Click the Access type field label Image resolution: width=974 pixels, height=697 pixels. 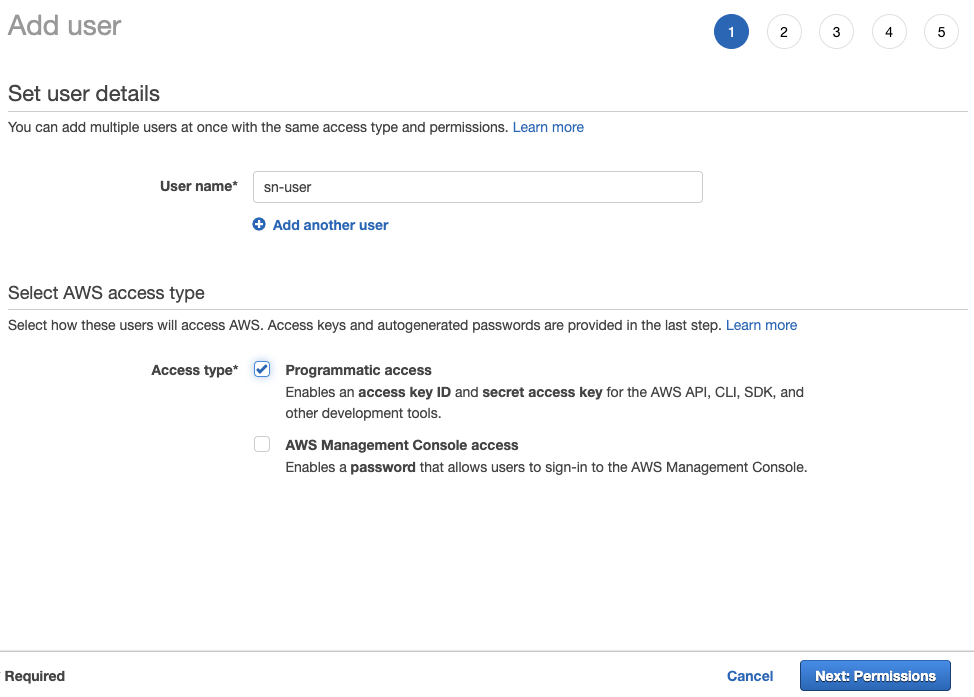point(194,370)
